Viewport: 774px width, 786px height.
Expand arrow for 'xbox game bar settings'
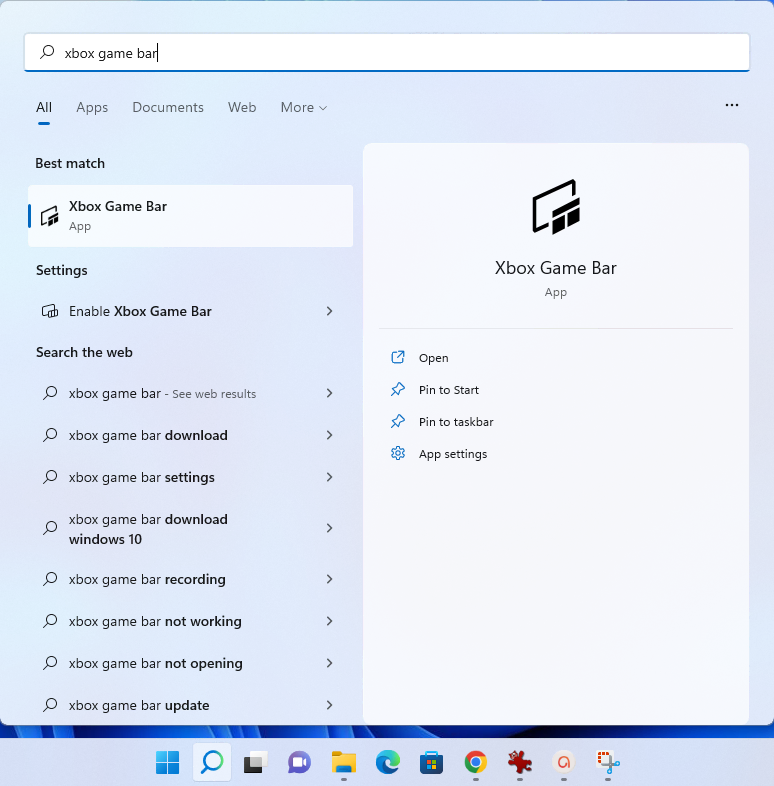329,477
